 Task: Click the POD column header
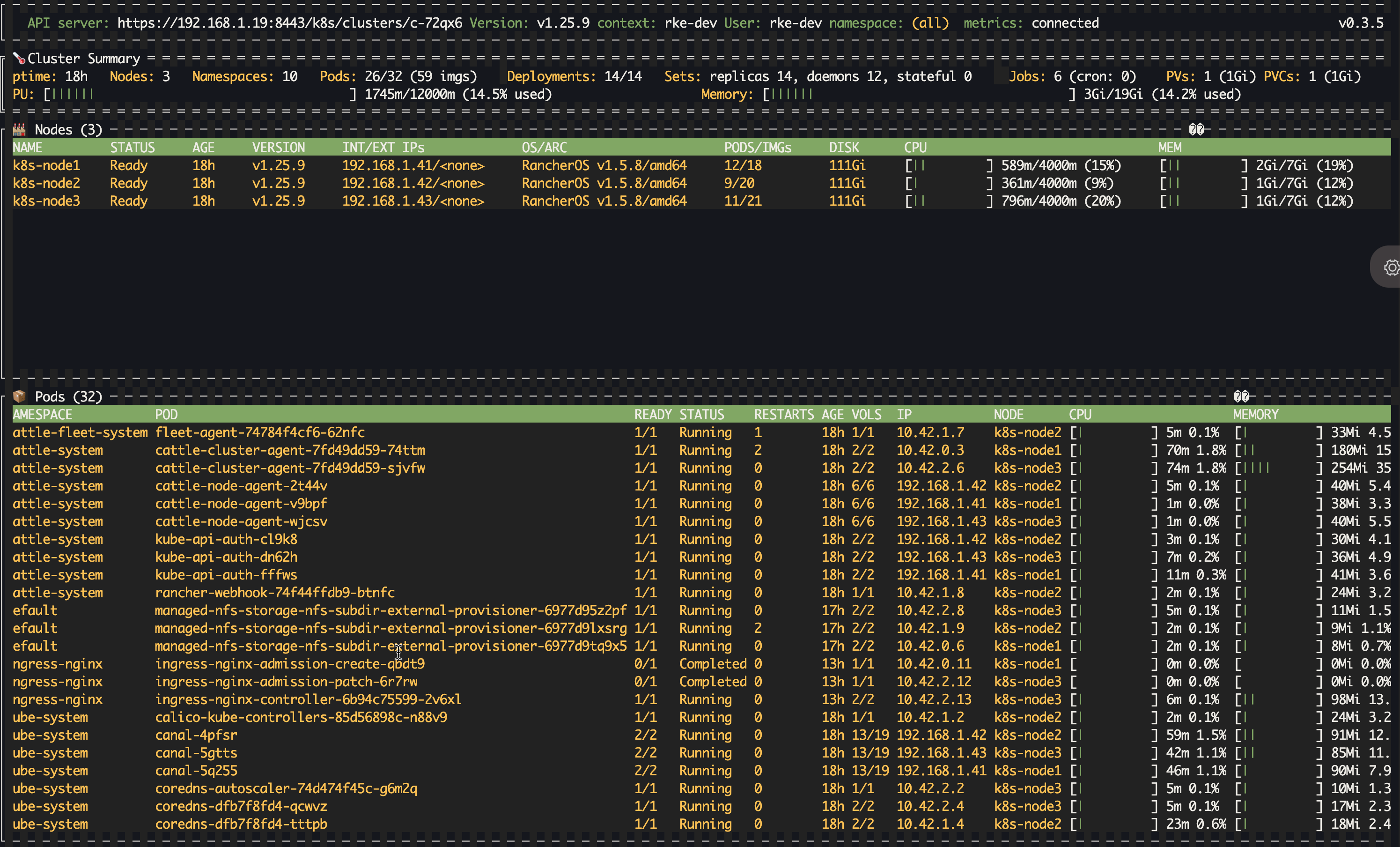[167, 415]
